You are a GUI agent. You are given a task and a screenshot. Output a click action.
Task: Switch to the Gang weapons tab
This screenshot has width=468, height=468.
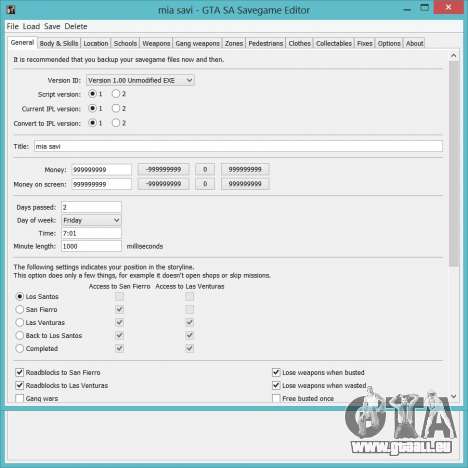click(x=197, y=43)
